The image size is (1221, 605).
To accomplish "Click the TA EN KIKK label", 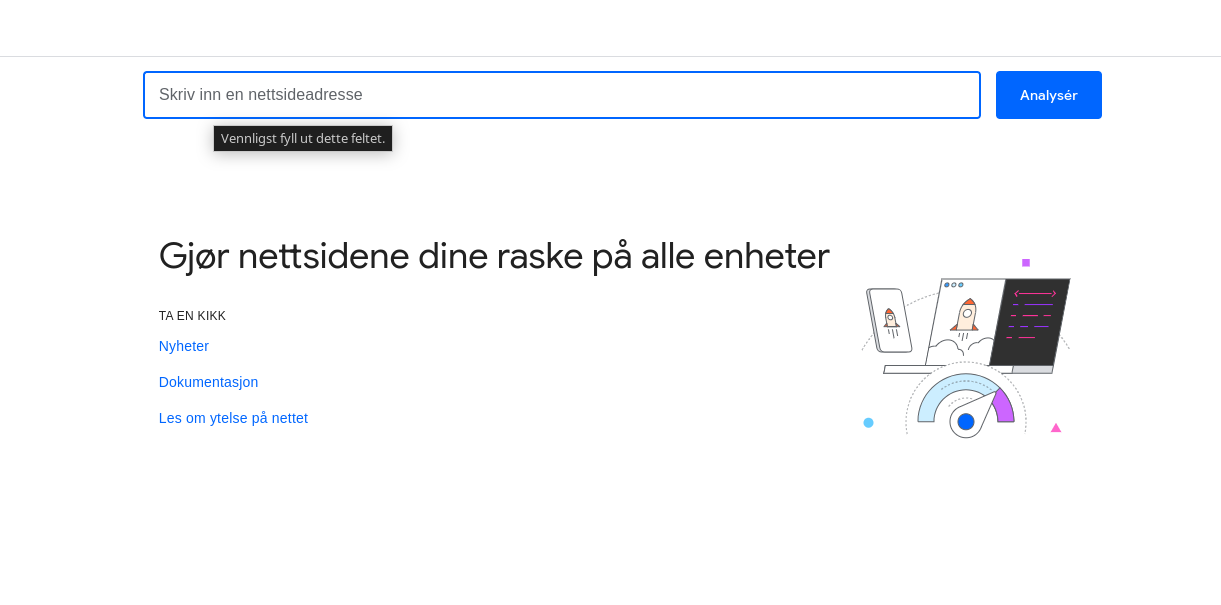I will click(192, 316).
